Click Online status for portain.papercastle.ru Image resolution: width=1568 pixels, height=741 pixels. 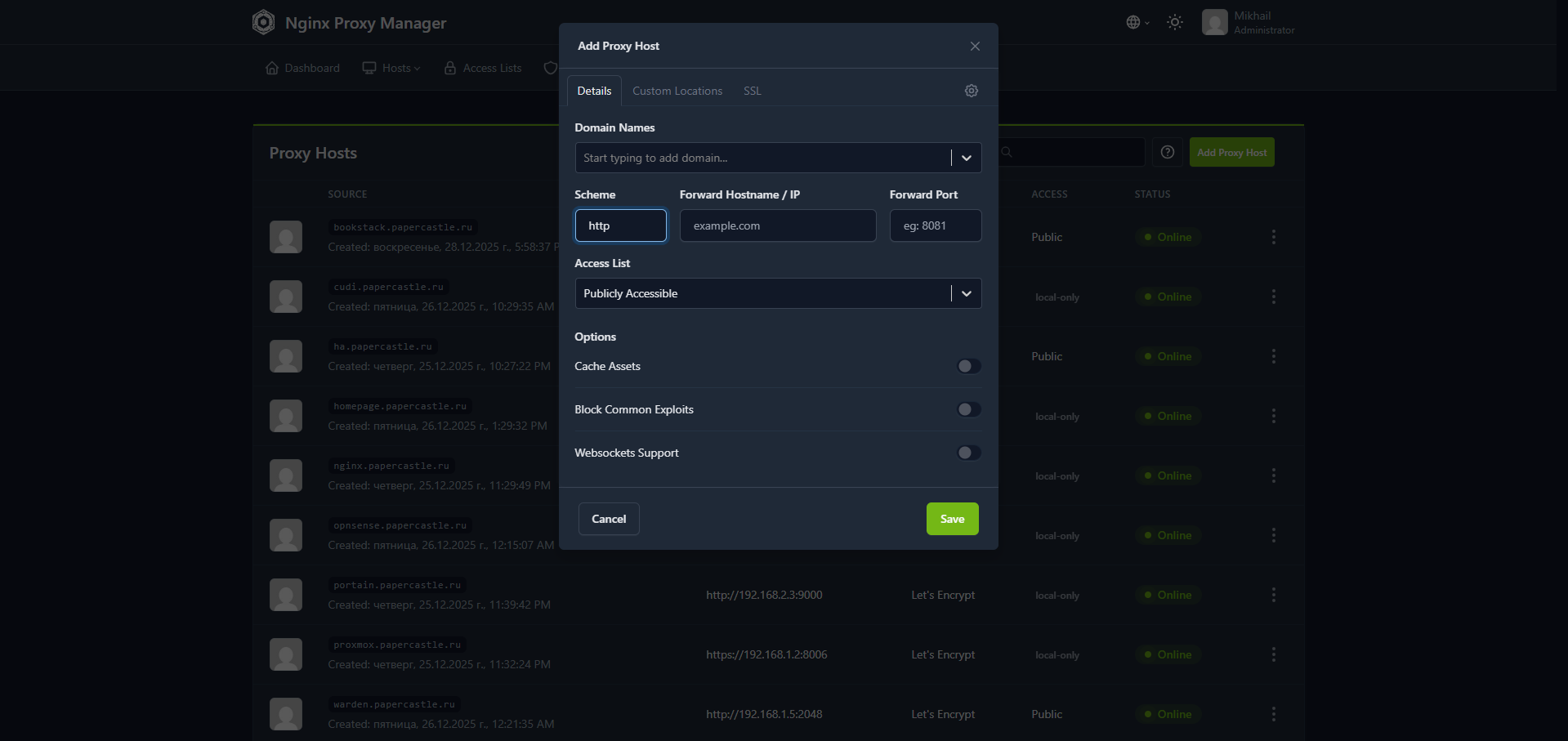(x=1168, y=595)
